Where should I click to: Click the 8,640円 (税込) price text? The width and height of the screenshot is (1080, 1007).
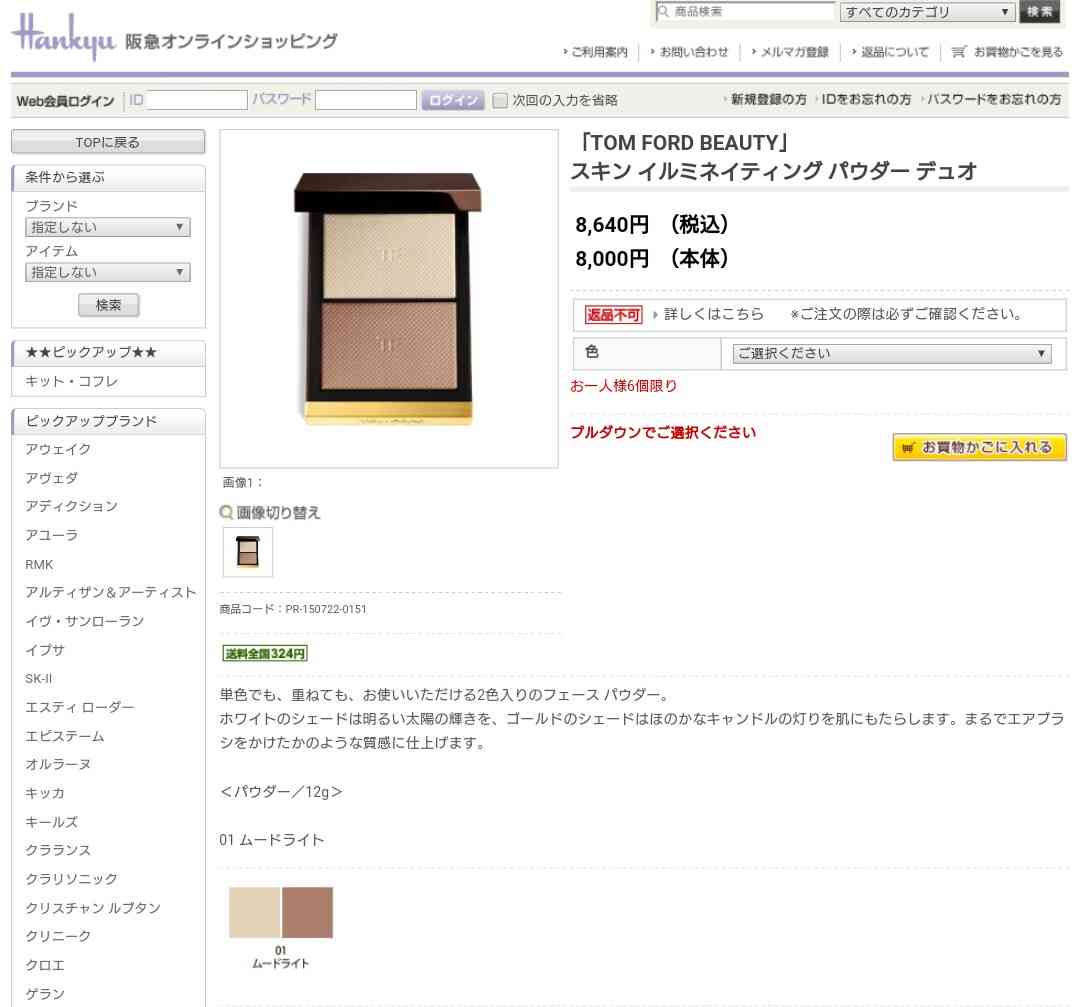coord(652,225)
